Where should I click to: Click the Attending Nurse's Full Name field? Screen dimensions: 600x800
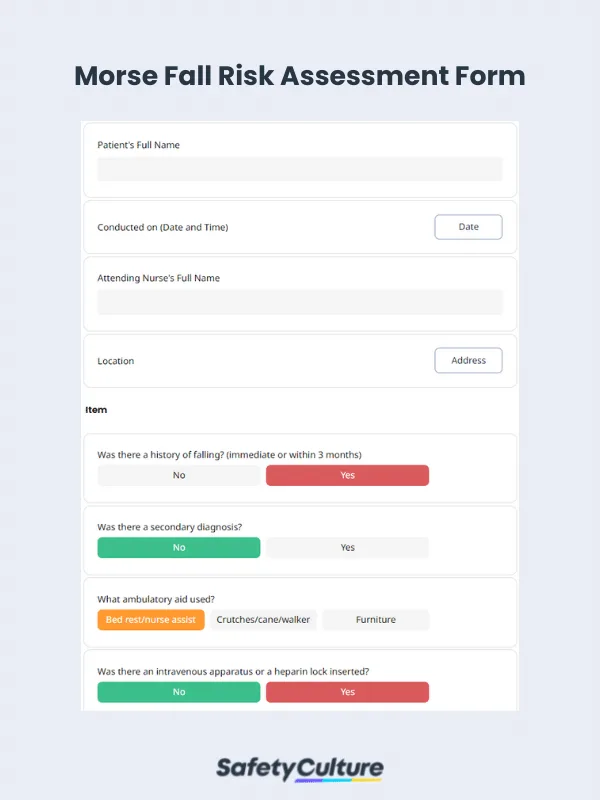pos(299,302)
